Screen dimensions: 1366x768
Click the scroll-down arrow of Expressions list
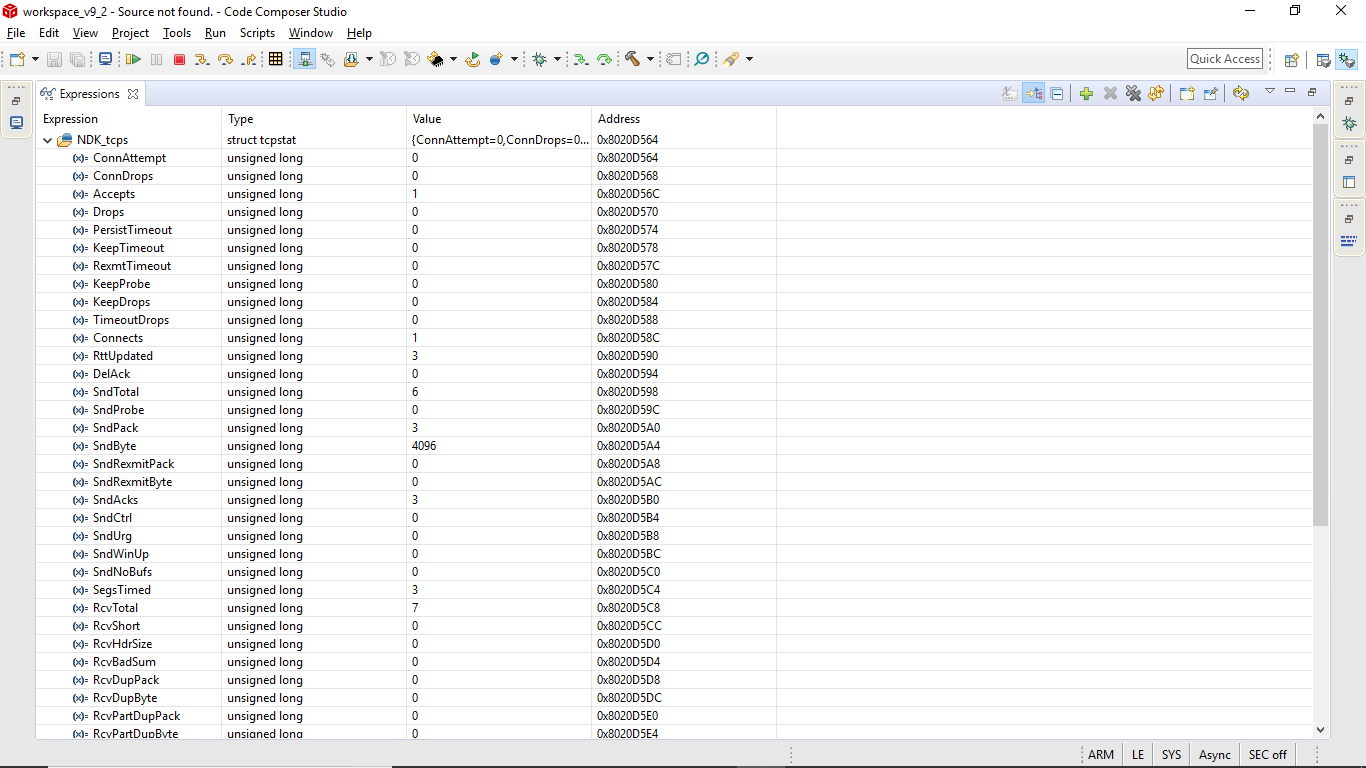tap(1320, 731)
